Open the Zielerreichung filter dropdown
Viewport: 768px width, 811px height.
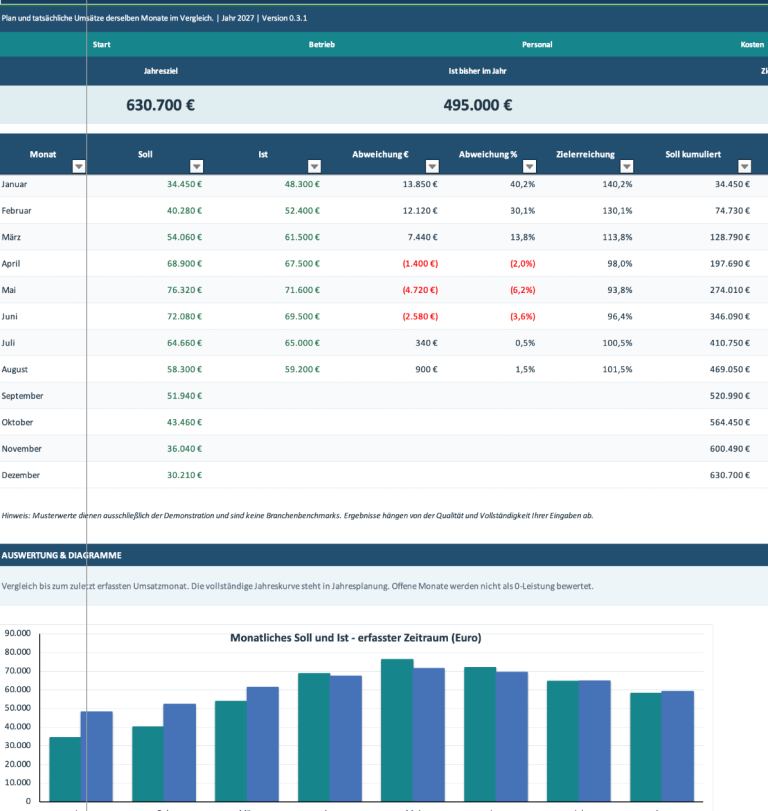coord(627,166)
